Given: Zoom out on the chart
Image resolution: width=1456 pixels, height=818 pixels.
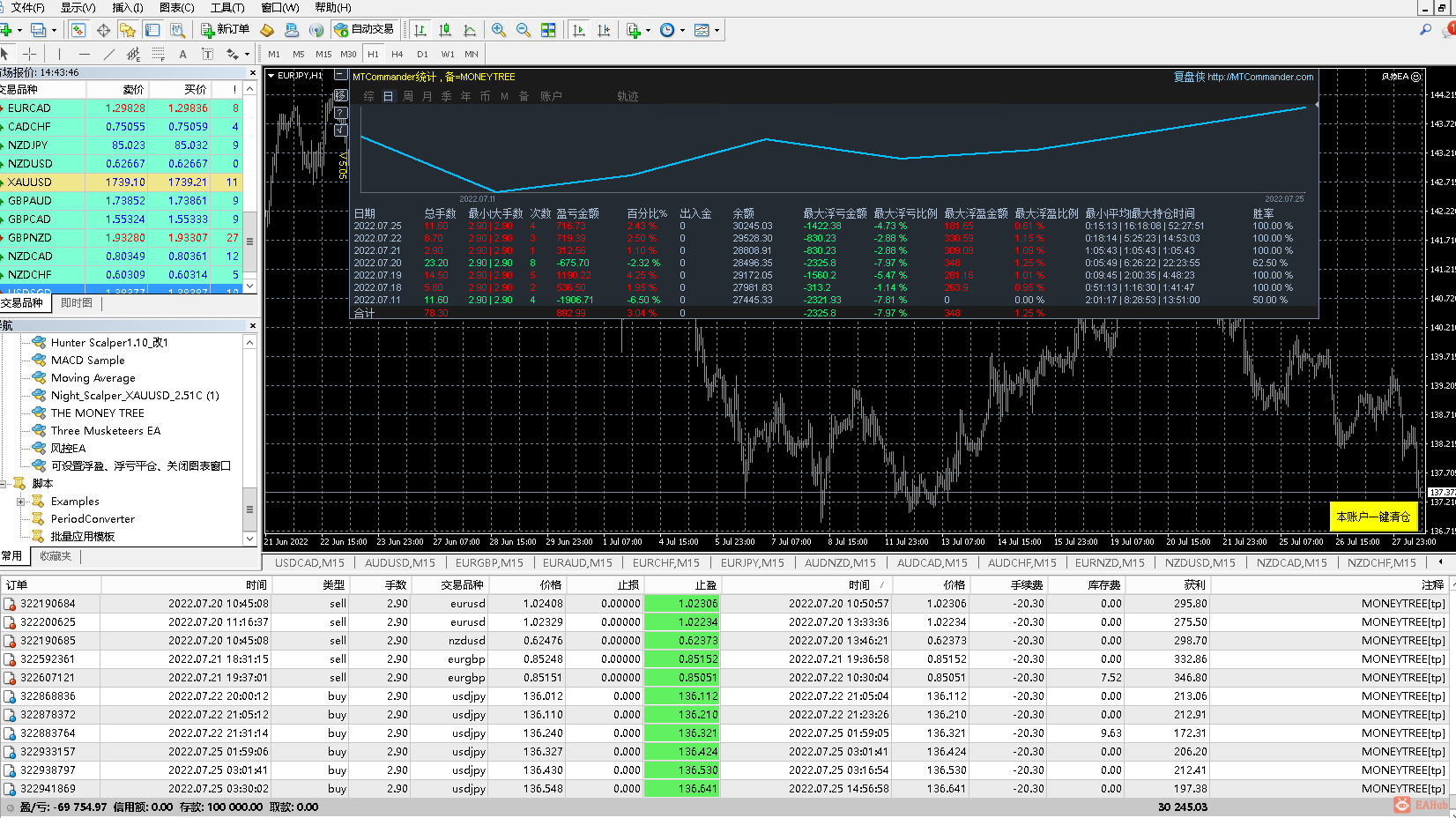Looking at the screenshot, I should [x=524, y=30].
